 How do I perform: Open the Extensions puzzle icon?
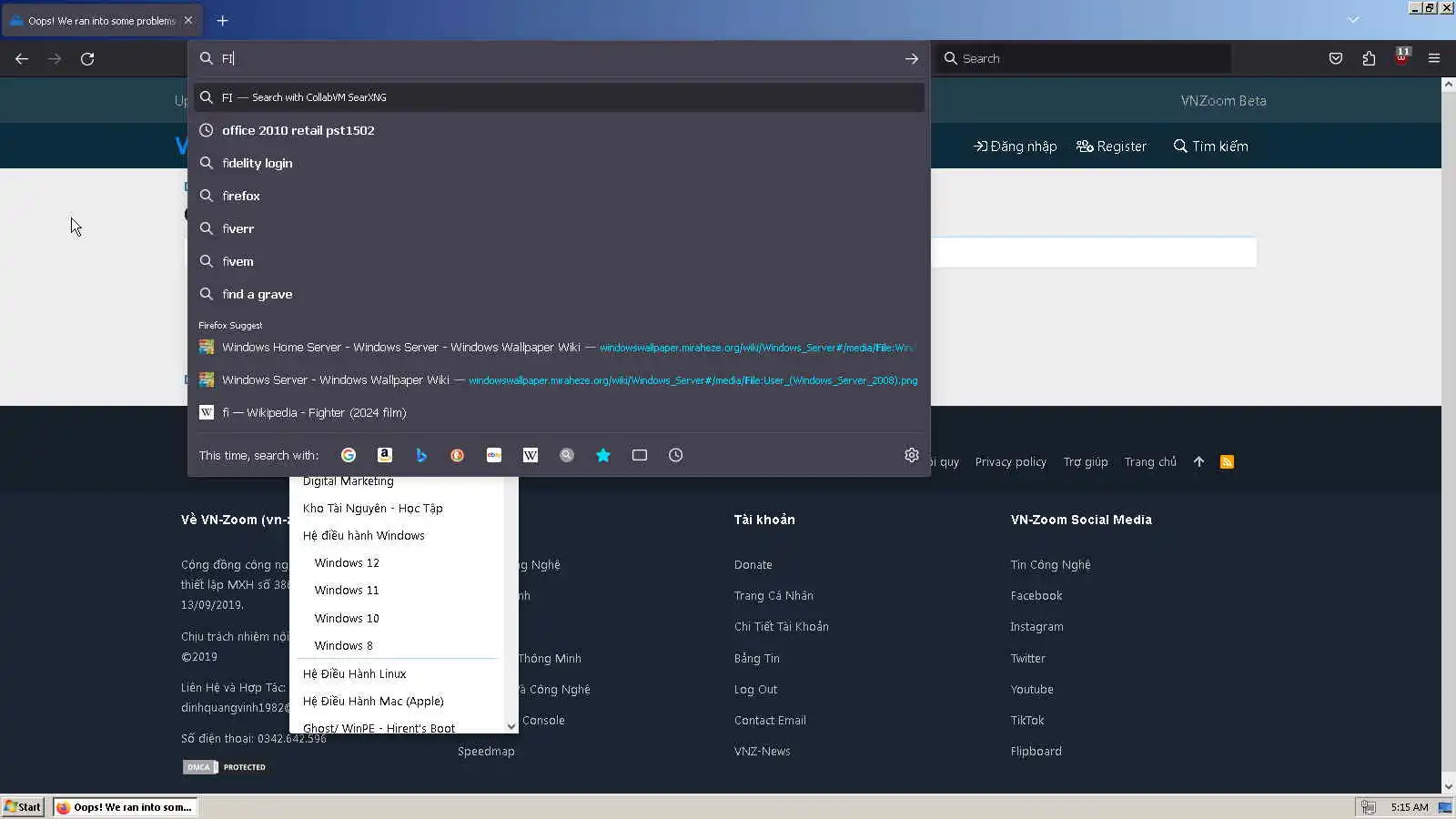click(1369, 58)
